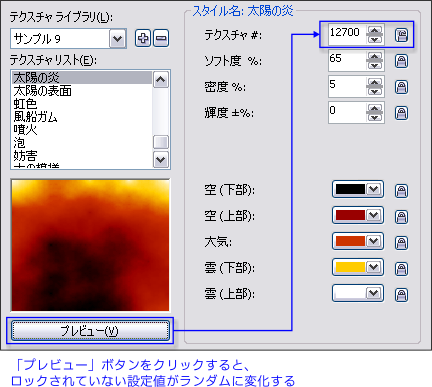This screenshot has width=432, height=387.
Task: Click the orange 大気 color swatch
Action: tap(350, 241)
